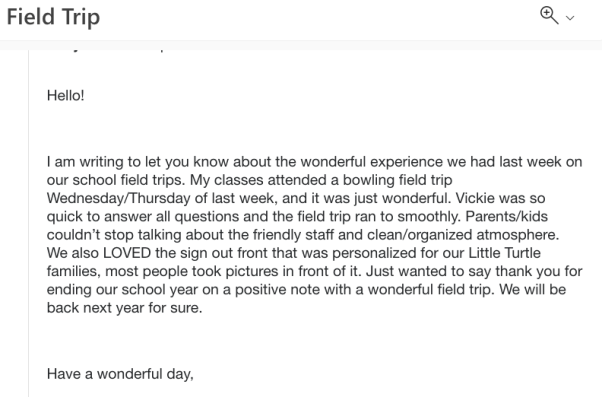Screen dimensions: 602x397
Task: Click the capitalized word "LOVED"
Action: tap(127, 253)
